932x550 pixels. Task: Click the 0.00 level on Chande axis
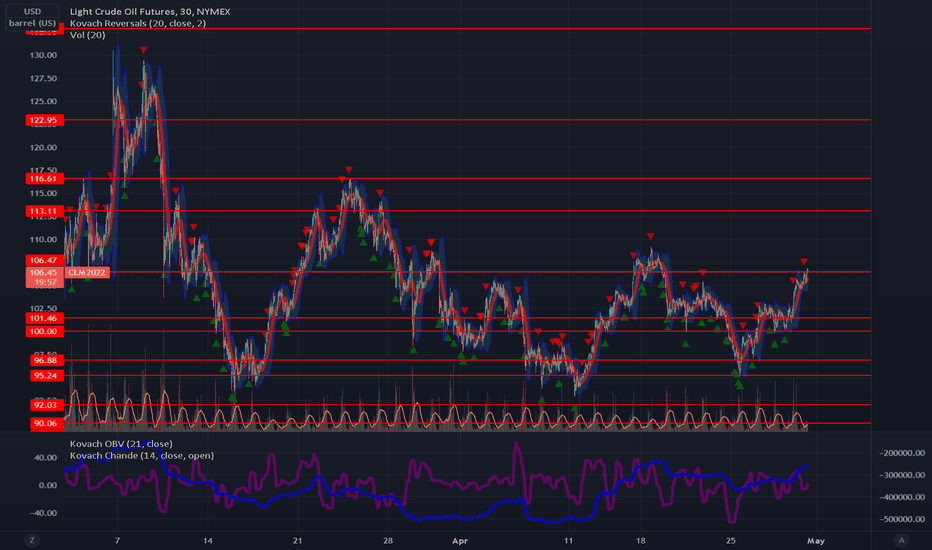48,485
